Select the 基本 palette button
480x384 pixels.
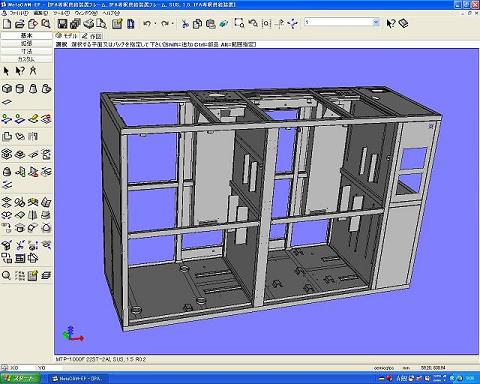pos(26,35)
